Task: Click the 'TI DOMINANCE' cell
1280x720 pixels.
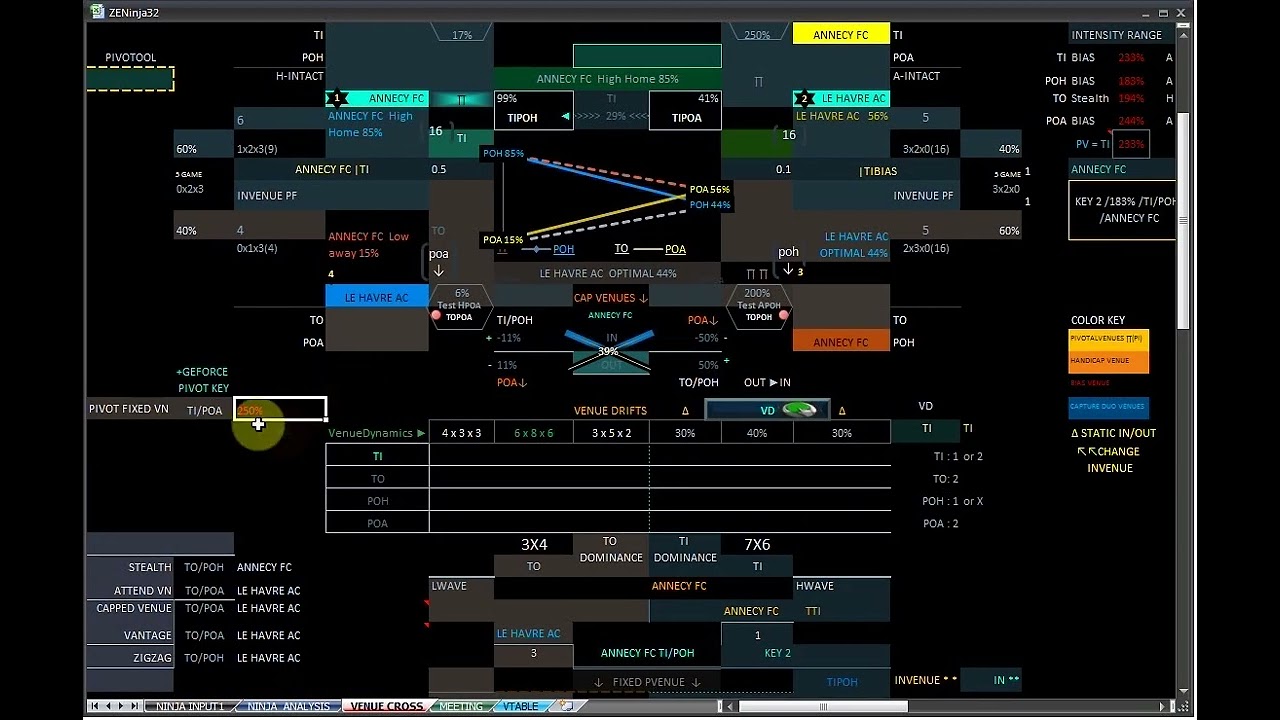Action: click(685, 549)
